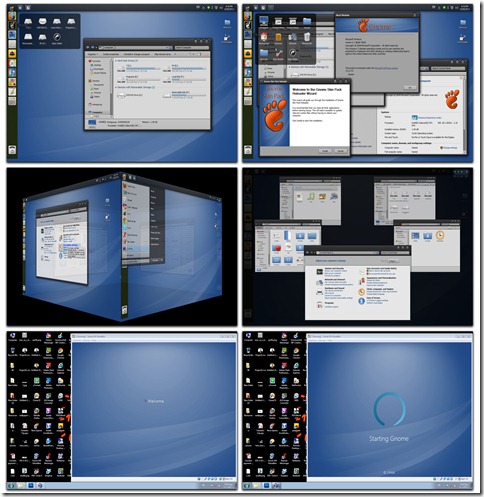Select Documents in Computer window sidebar

[x=98, y=85]
